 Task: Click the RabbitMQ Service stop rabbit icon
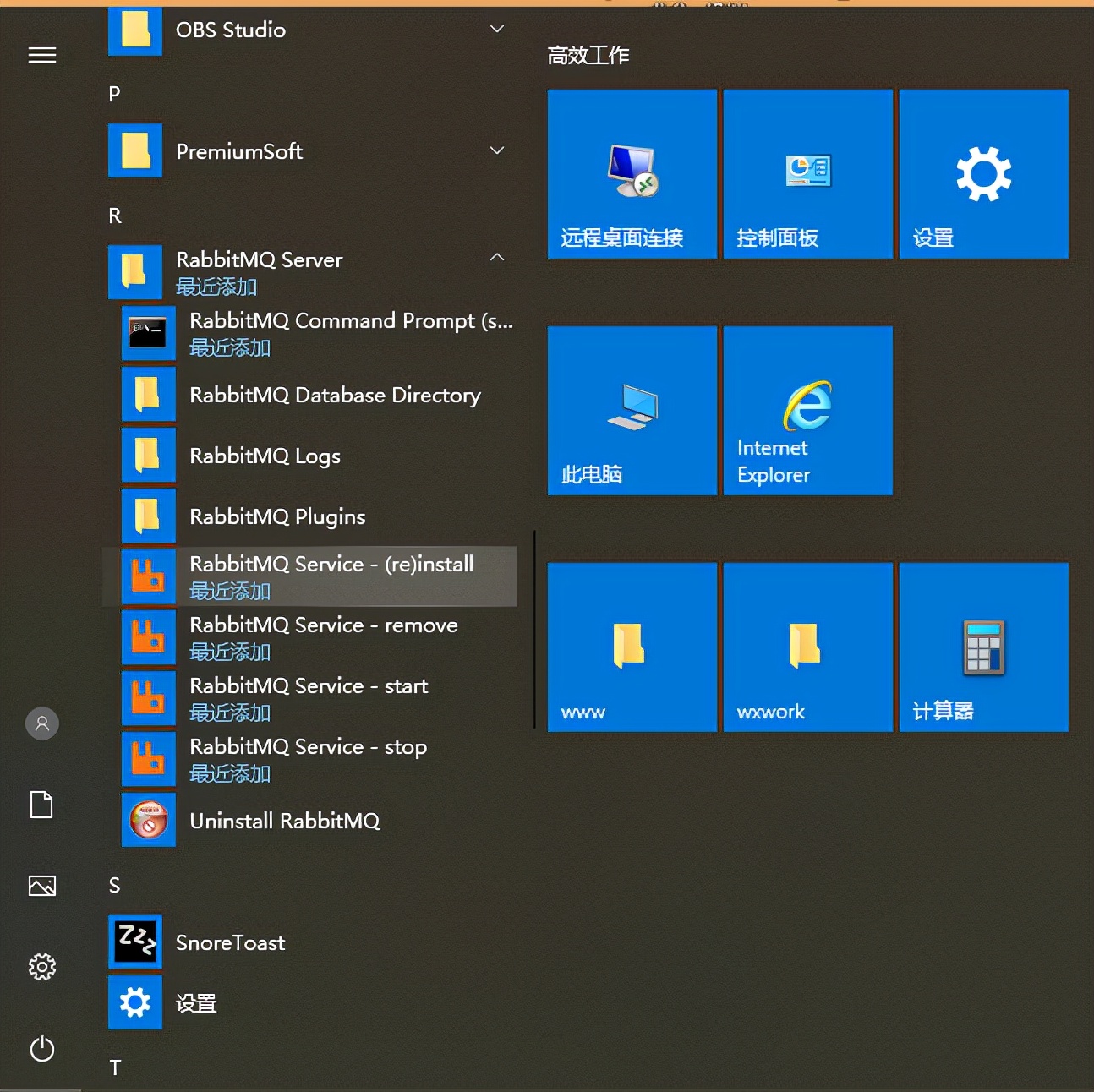click(149, 759)
